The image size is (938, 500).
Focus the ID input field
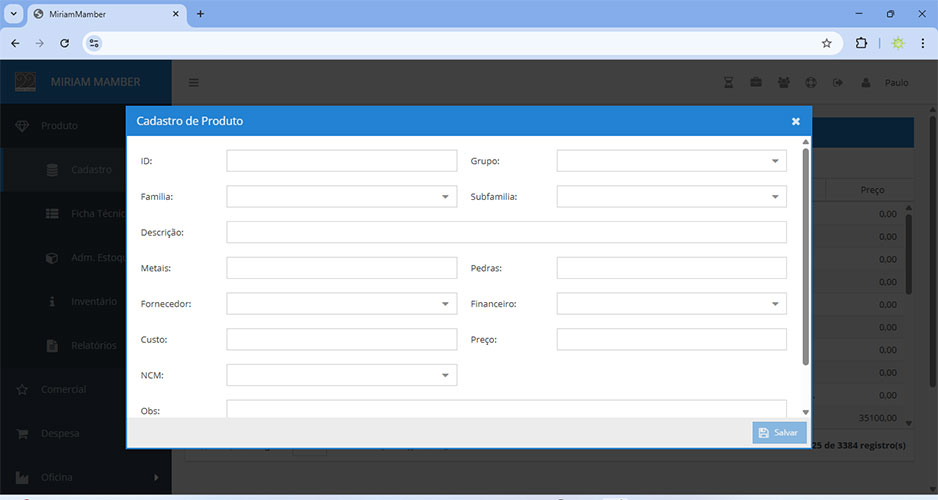[x=342, y=161]
